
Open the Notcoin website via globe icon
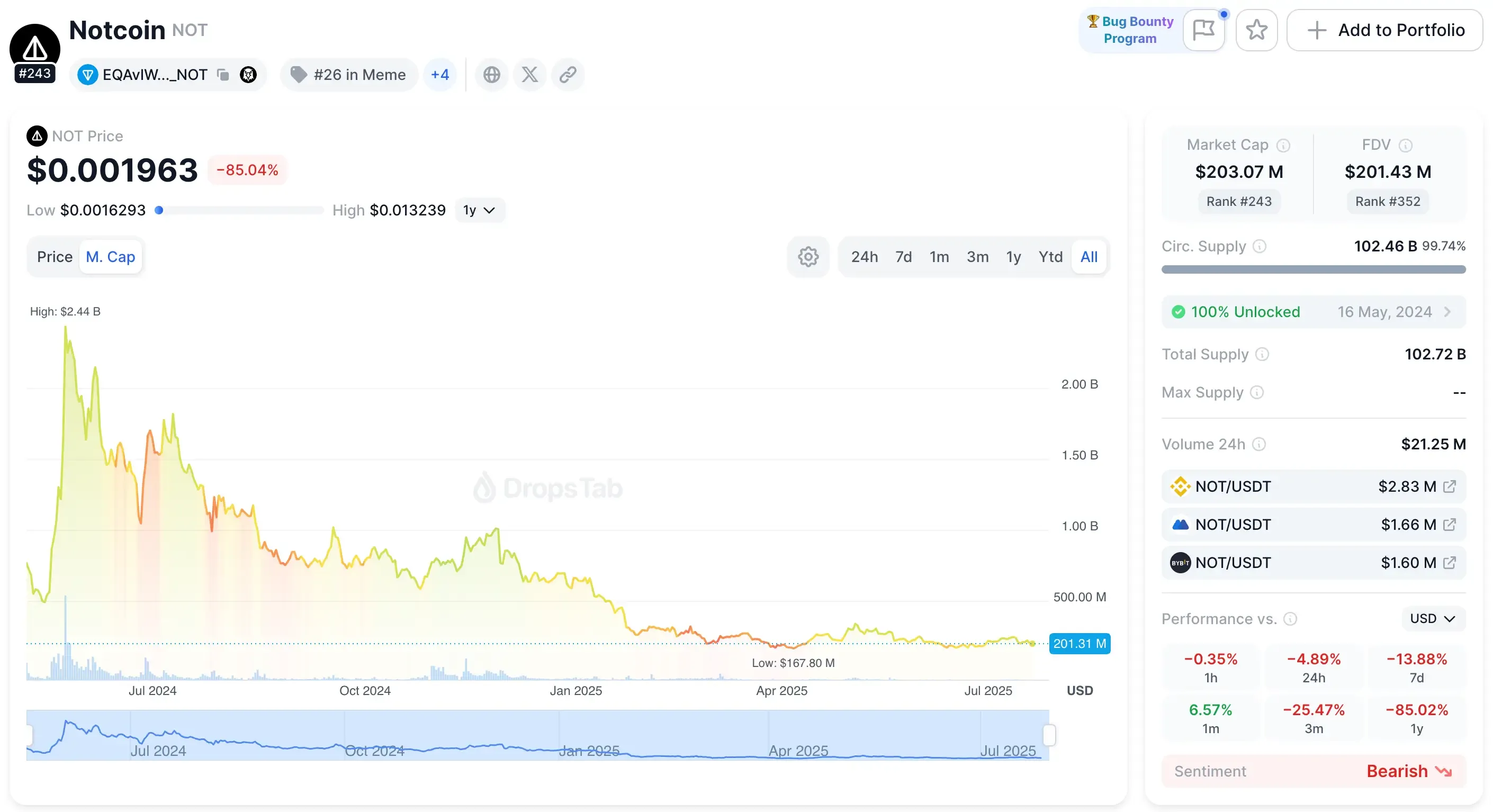[x=490, y=74]
